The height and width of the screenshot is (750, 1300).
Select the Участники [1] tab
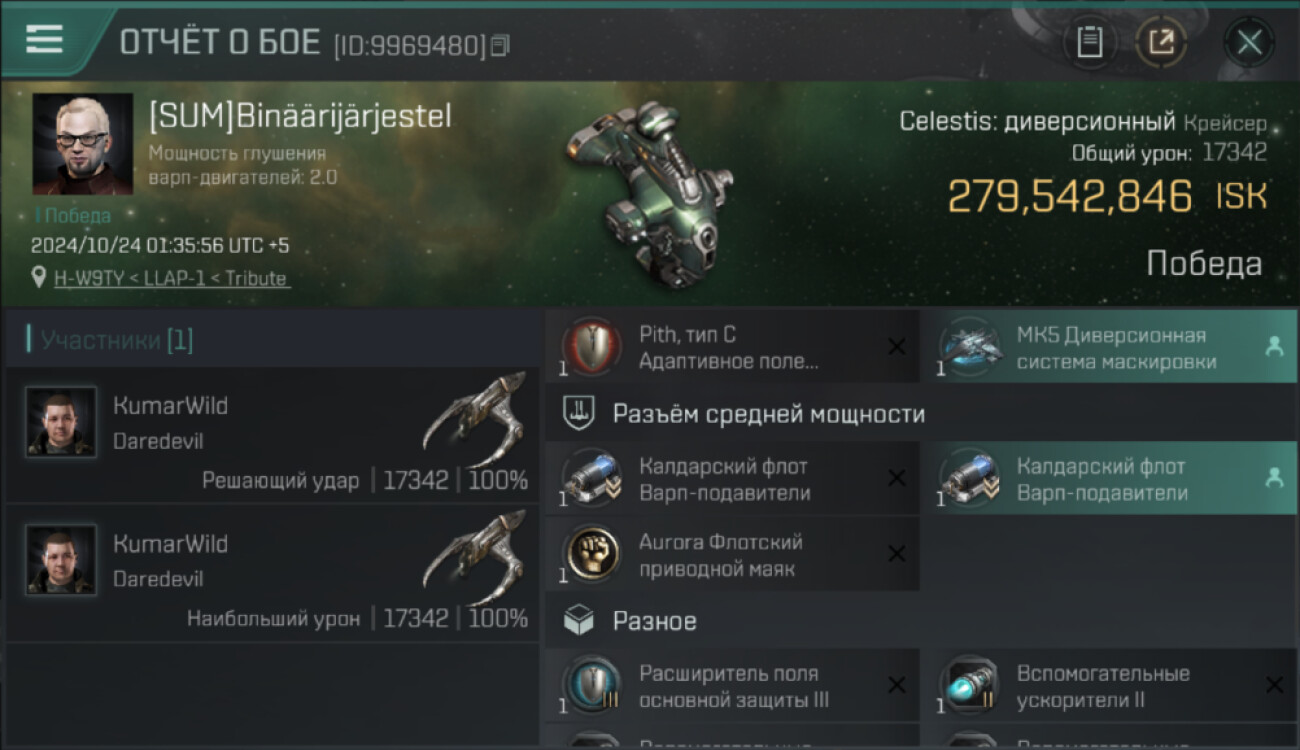click(116, 340)
